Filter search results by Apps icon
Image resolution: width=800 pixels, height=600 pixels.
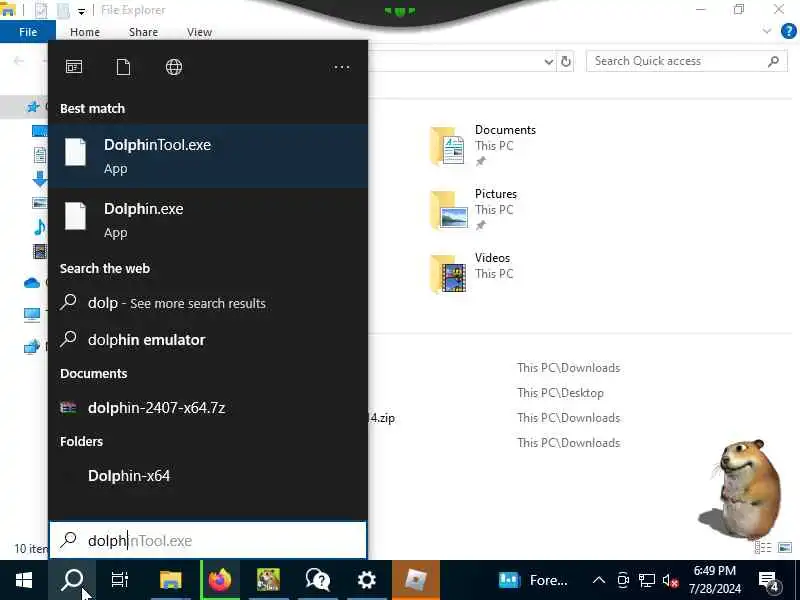(74, 67)
